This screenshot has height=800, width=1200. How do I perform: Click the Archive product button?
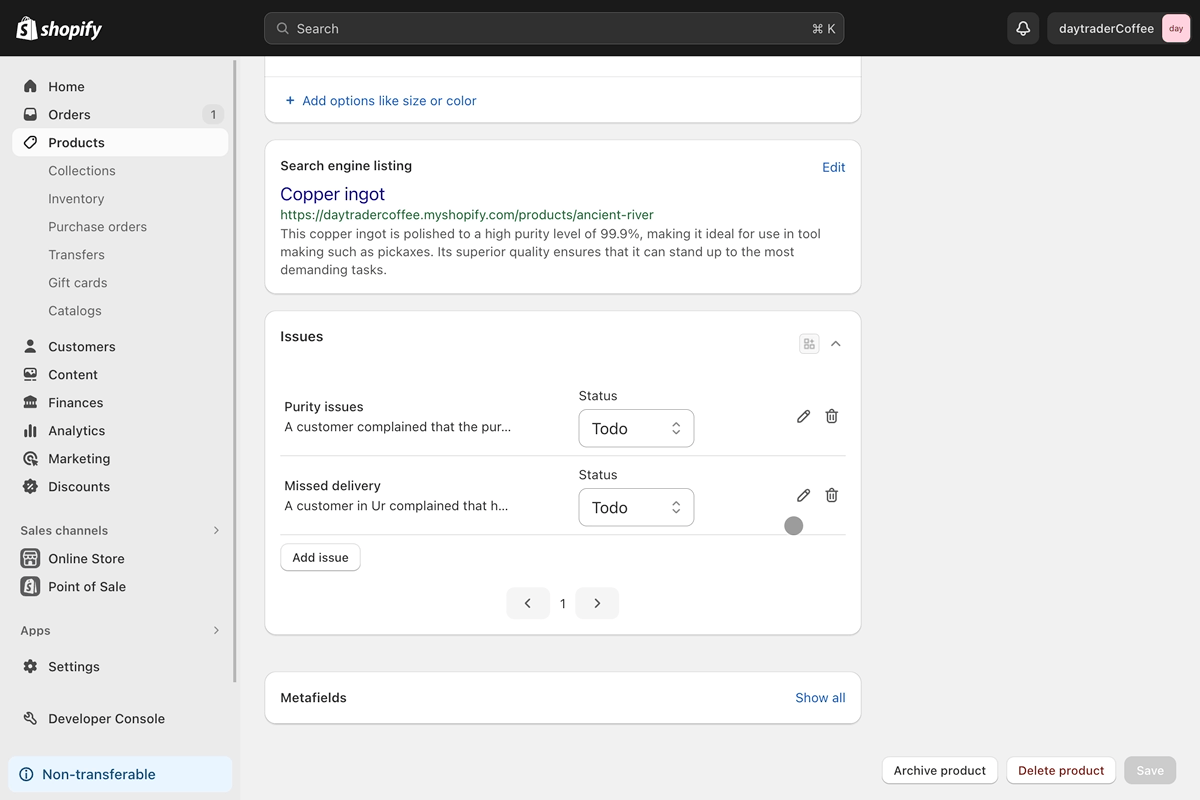click(x=940, y=771)
